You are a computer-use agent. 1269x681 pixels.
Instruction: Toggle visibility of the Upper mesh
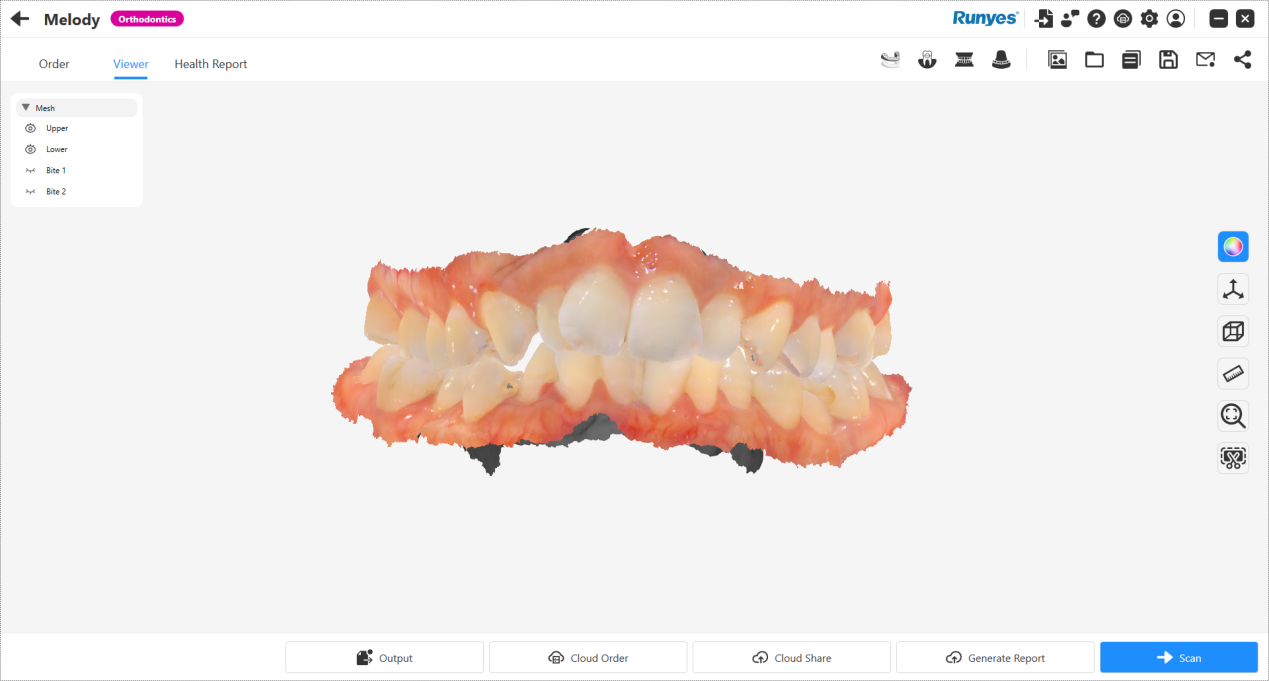30,128
